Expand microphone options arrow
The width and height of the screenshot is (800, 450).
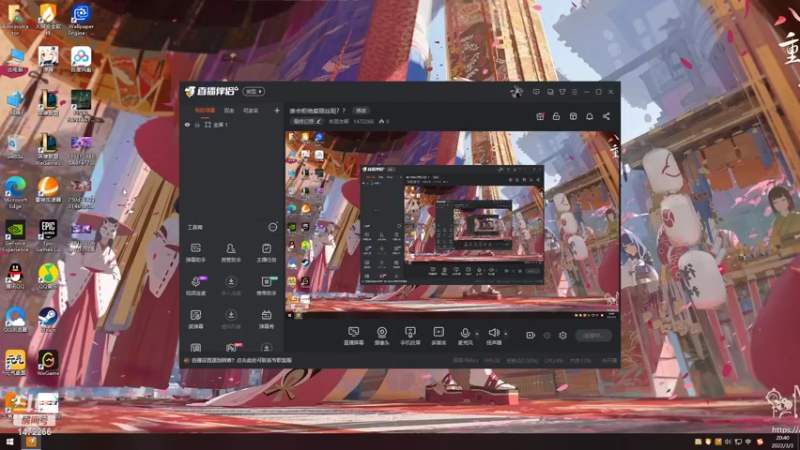(477, 334)
